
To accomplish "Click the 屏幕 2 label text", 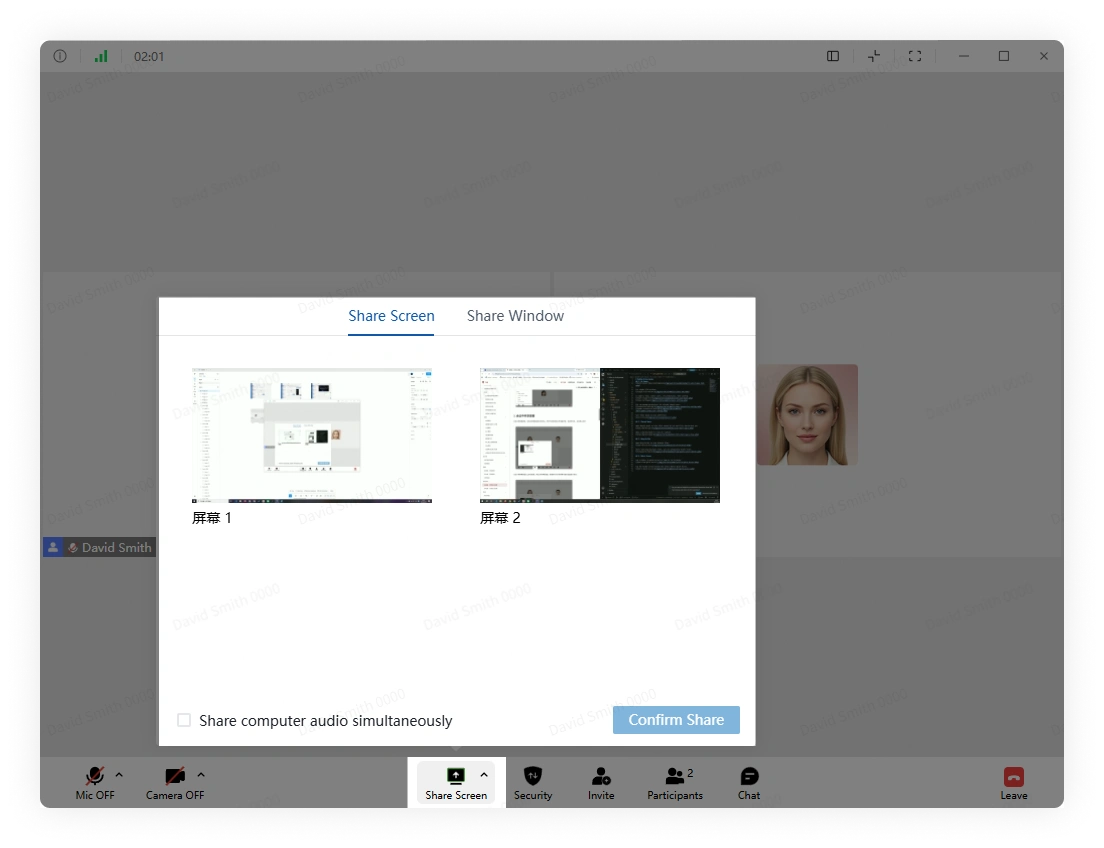I will (x=500, y=518).
